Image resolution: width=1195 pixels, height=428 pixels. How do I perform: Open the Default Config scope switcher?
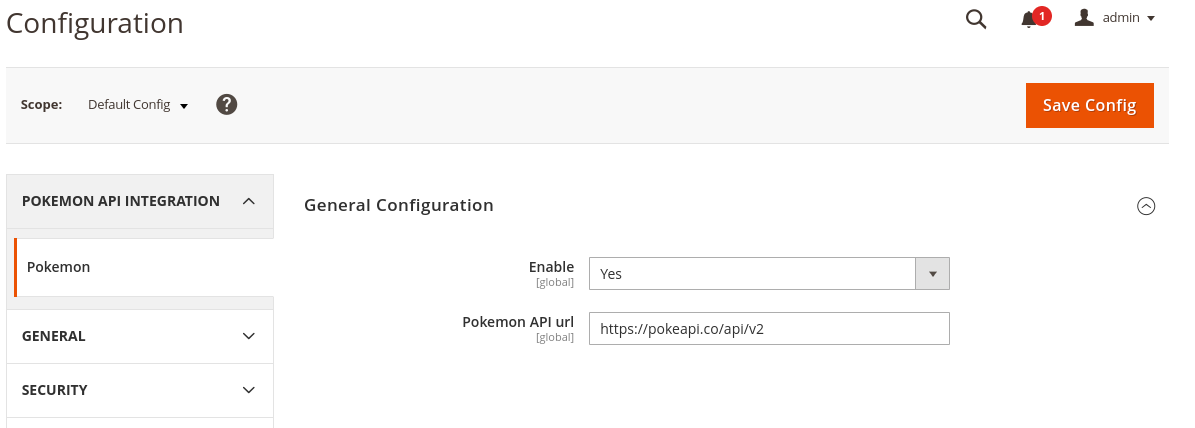pos(129,105)
